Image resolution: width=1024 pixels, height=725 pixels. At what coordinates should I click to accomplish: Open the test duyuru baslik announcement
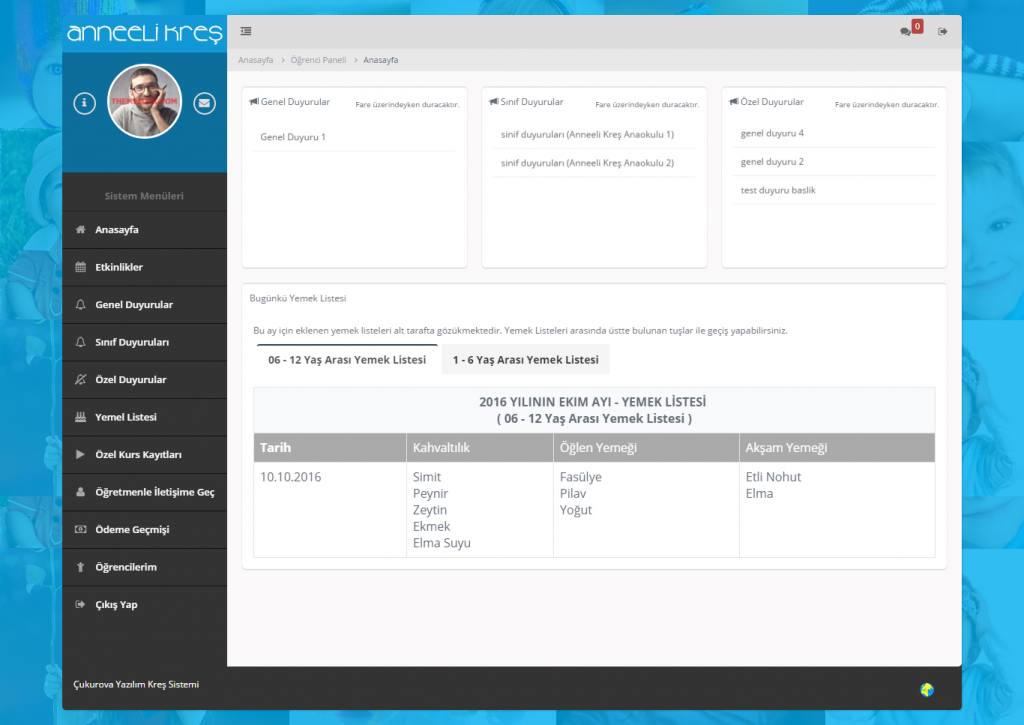pos(778,190)
